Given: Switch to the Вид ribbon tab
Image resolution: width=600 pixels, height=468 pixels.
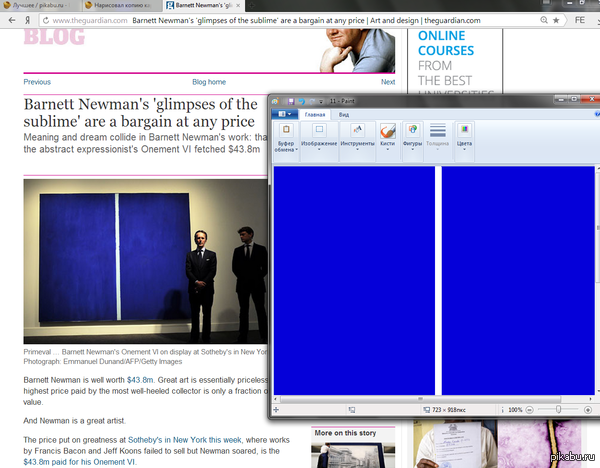Looking at the screenshot, I should [x=344, y=115].
